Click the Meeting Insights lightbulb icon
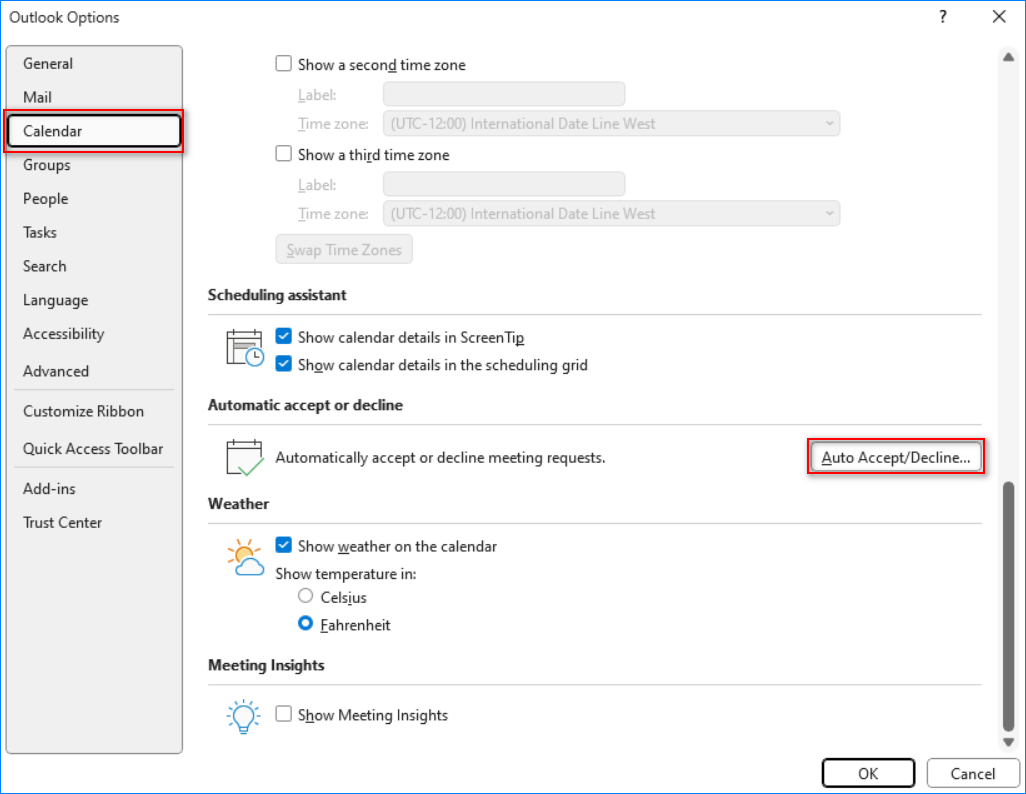 [x=243, y=716]
